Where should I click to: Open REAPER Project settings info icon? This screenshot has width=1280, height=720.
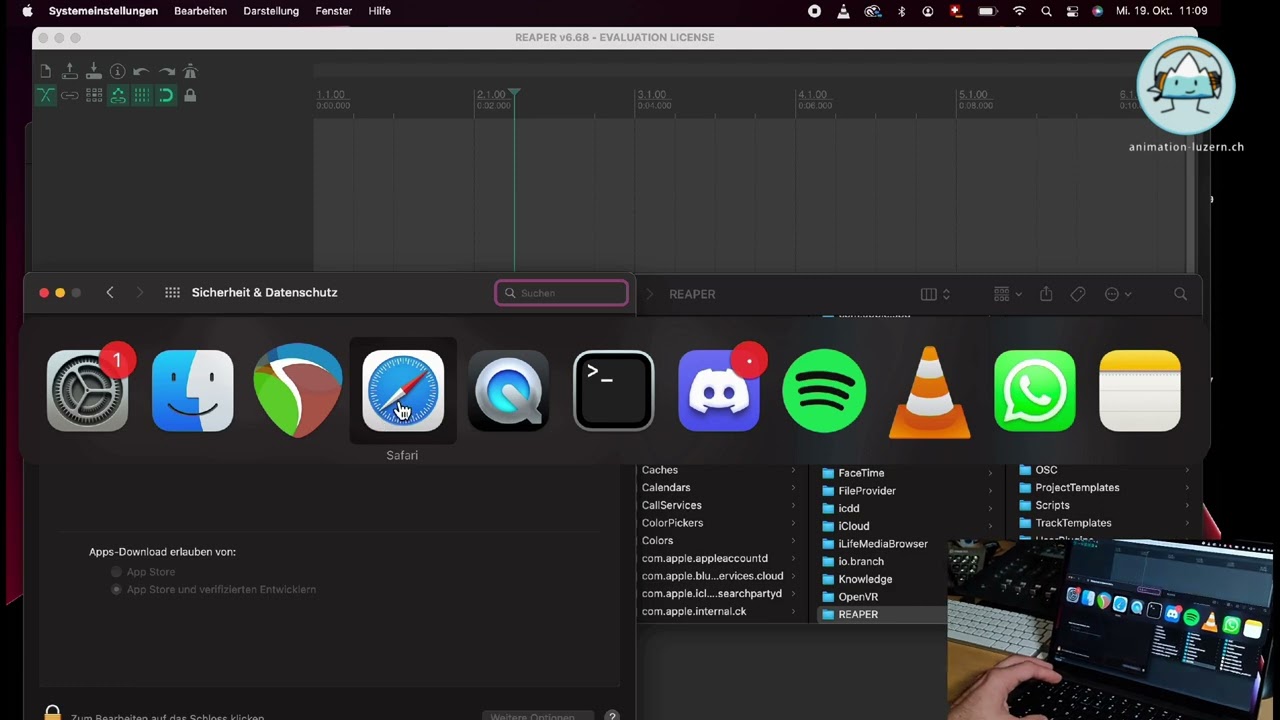[x=118, y=71]
